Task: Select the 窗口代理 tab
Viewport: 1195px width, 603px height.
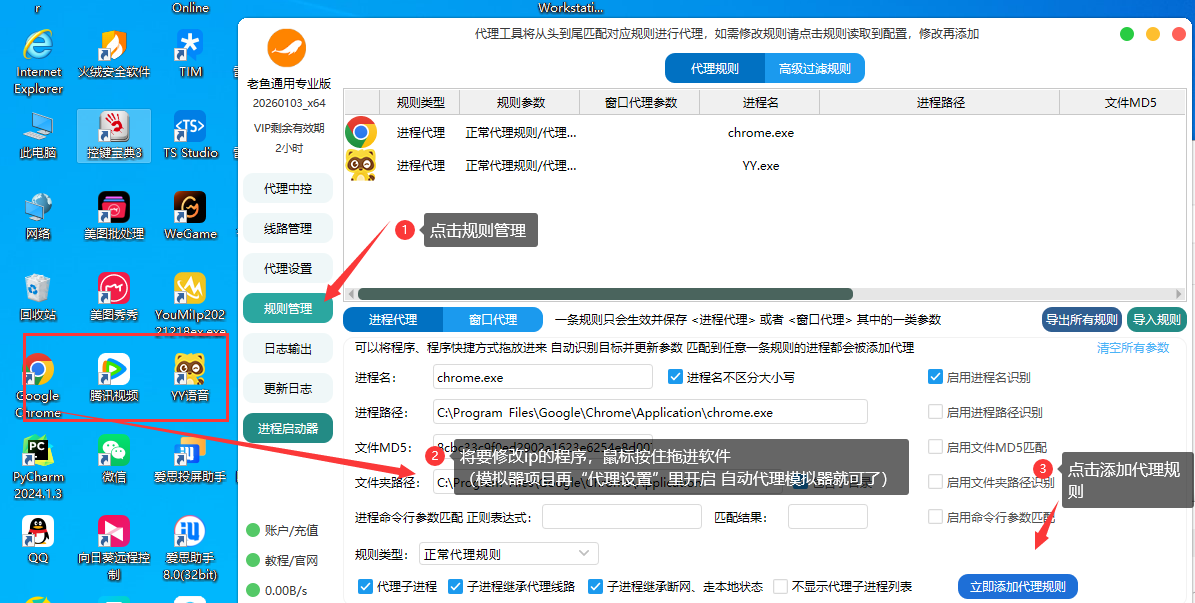Action: pos(492,320)
